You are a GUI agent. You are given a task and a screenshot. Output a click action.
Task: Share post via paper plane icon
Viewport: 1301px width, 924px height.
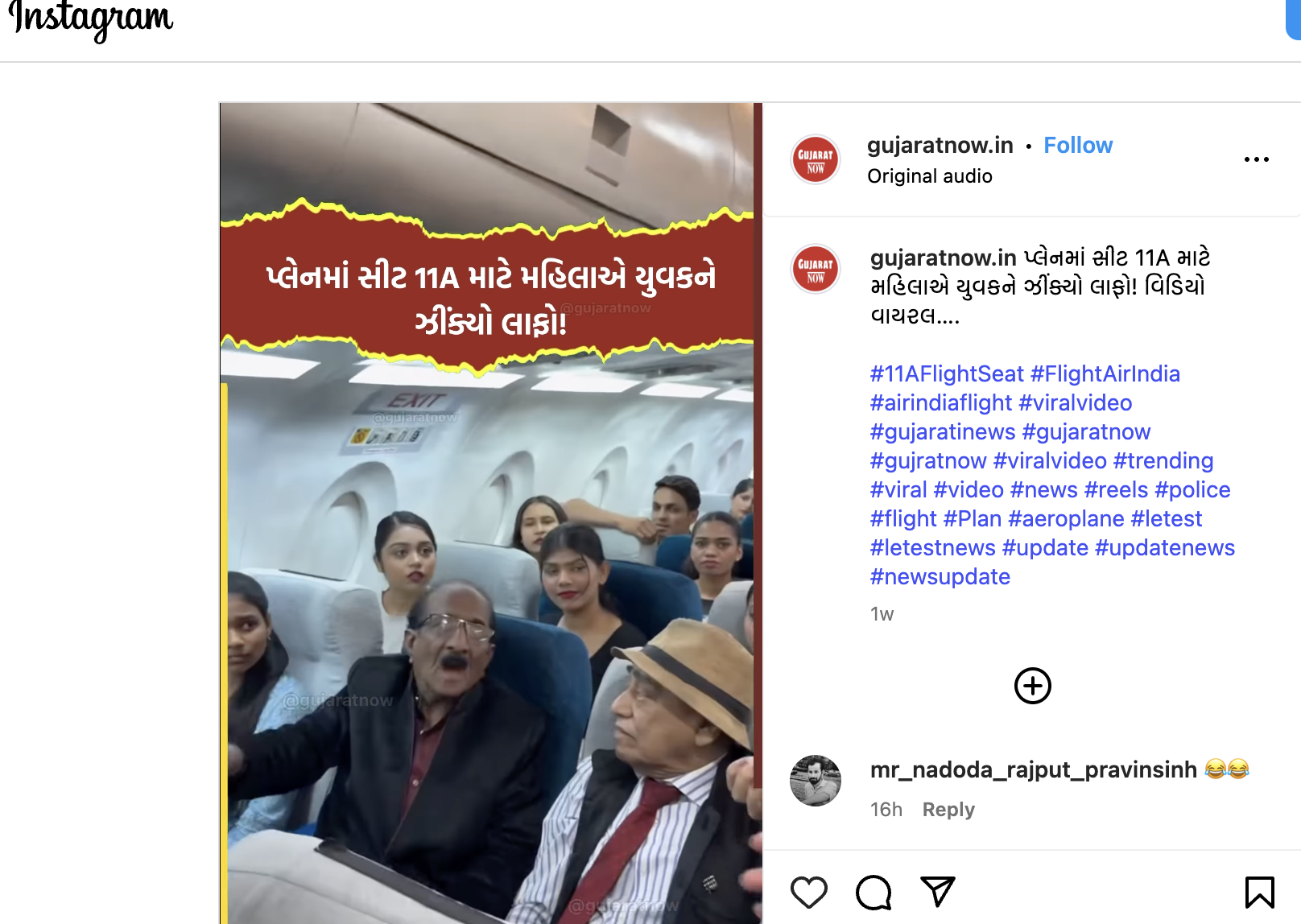pos(938,892)
